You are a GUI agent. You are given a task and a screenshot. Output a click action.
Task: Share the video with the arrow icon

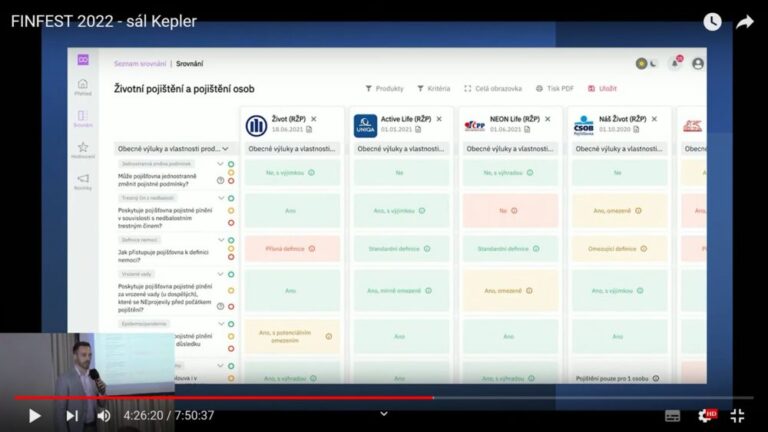click(x=744, y=22)
